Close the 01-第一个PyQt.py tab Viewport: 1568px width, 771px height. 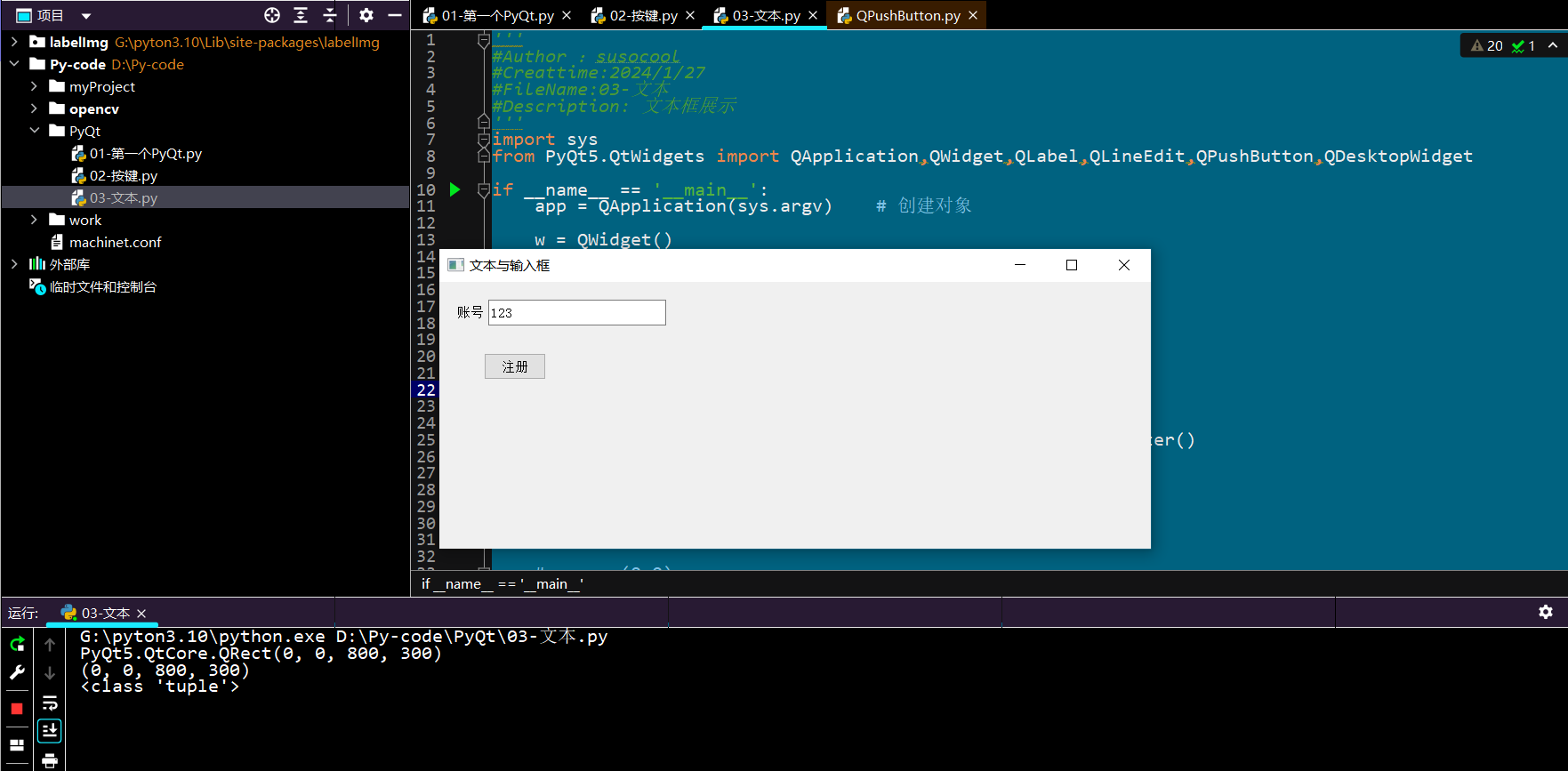tap(567, 15)
